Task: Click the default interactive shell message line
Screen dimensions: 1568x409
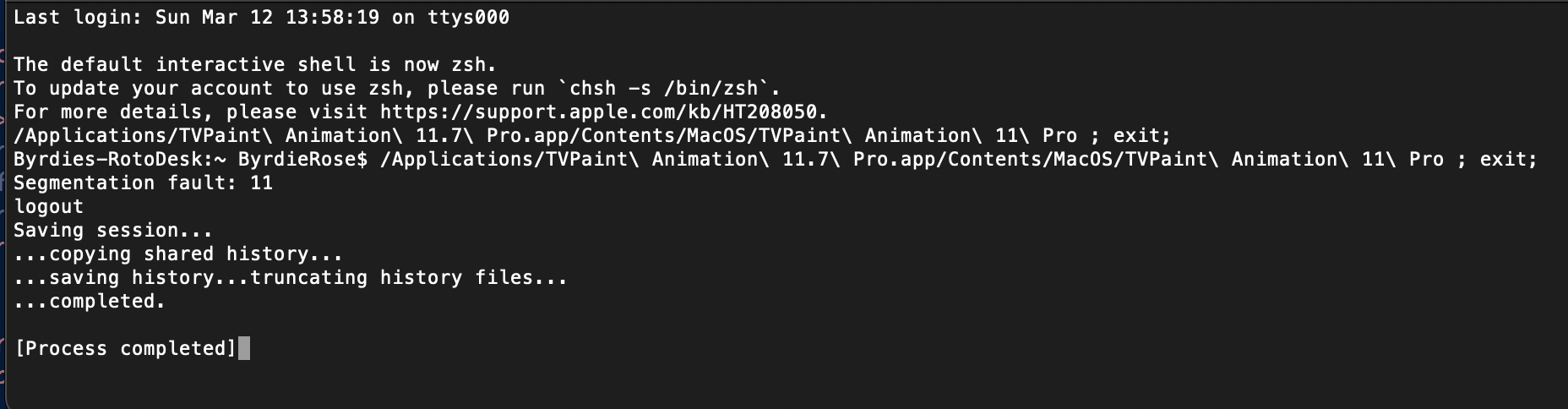Action: [255, 64]
